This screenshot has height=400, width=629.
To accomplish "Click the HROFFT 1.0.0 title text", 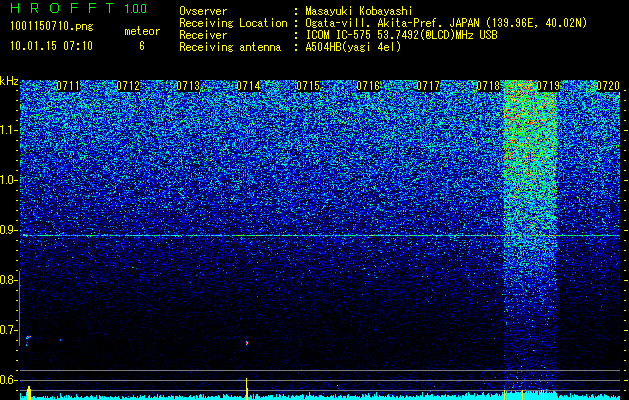I will pyautogui.click(x=78, y=8).
